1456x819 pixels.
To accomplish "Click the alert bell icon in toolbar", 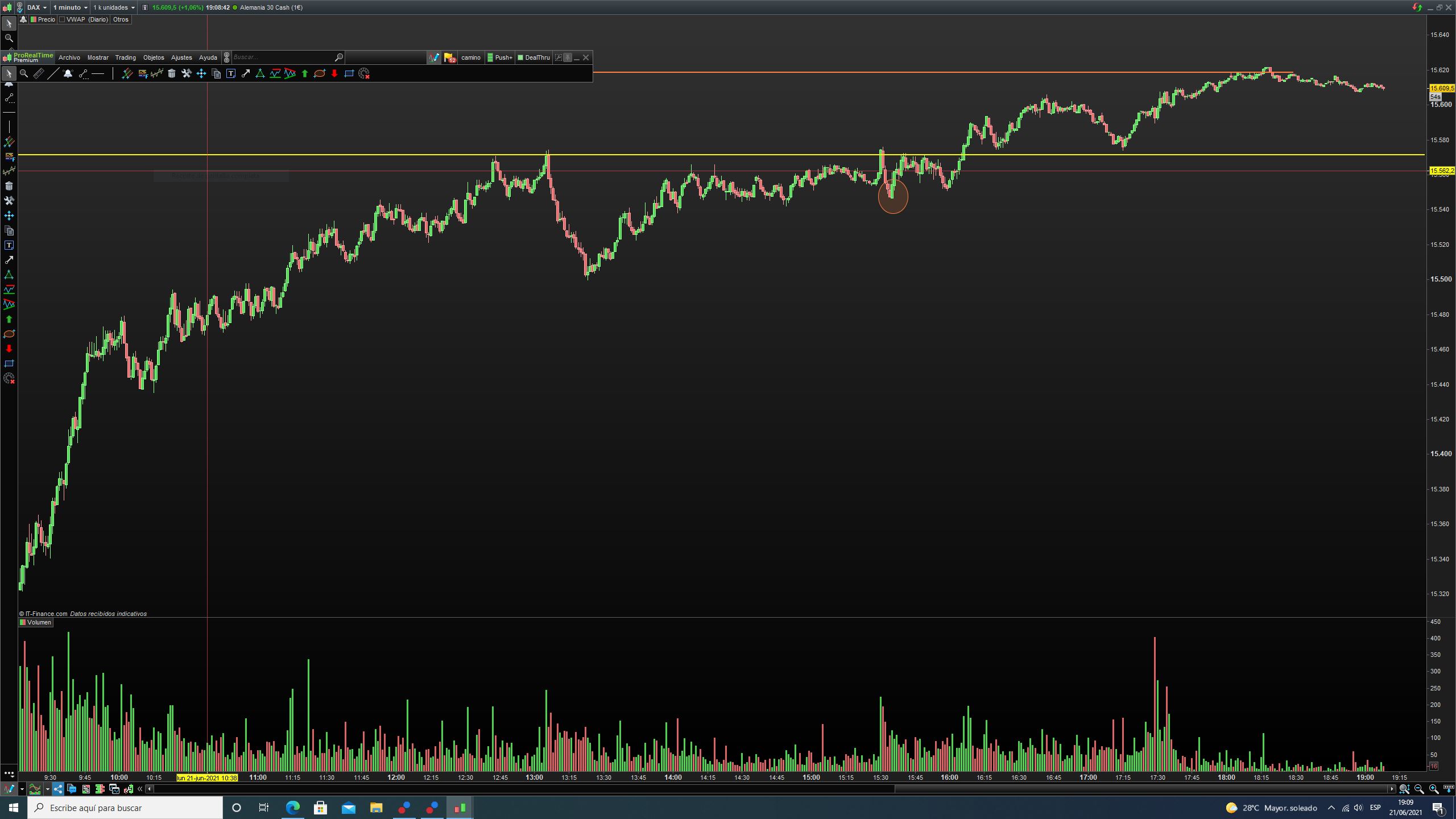I will coord(68,73).
